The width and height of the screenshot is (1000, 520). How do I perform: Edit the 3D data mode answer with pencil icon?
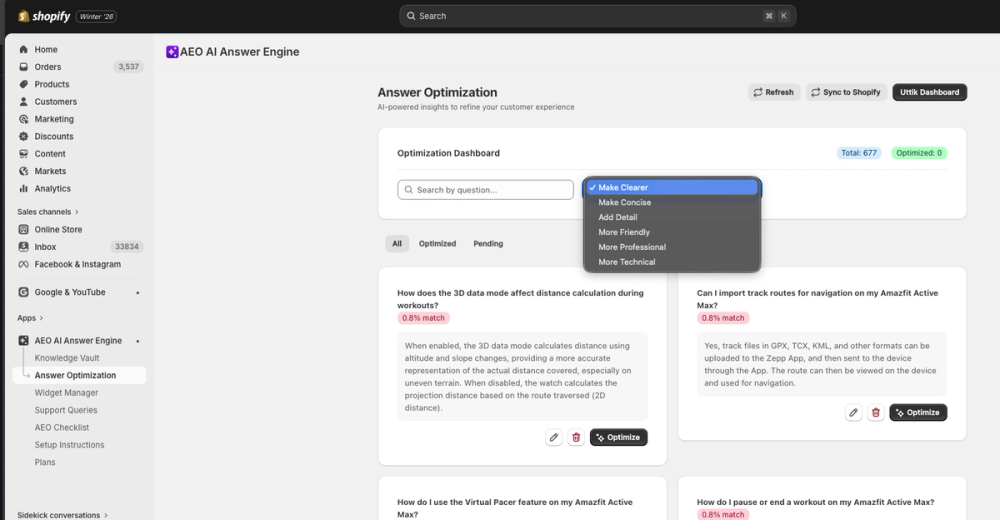[x=554, y=437]
